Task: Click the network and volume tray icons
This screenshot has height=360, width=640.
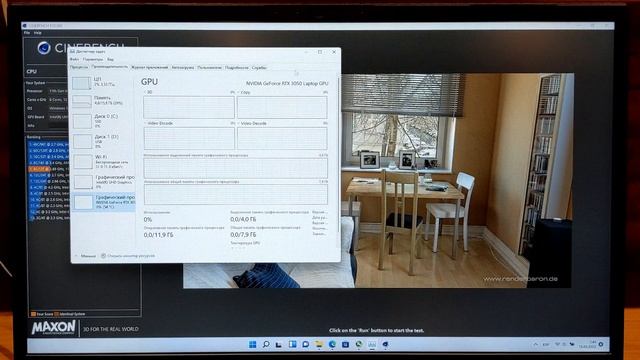Action: (x=564, y=345)
